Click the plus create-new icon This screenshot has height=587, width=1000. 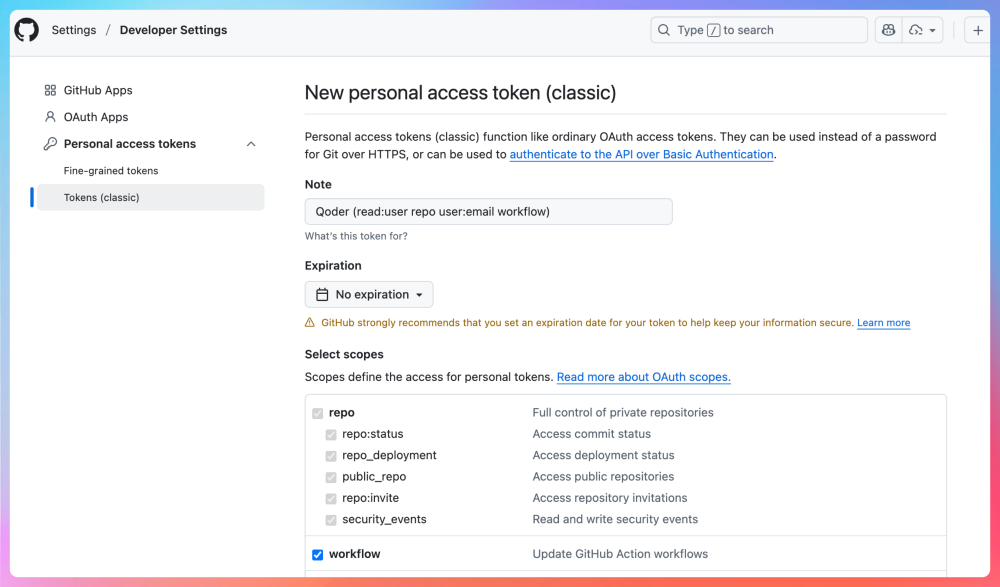(979, 30)
